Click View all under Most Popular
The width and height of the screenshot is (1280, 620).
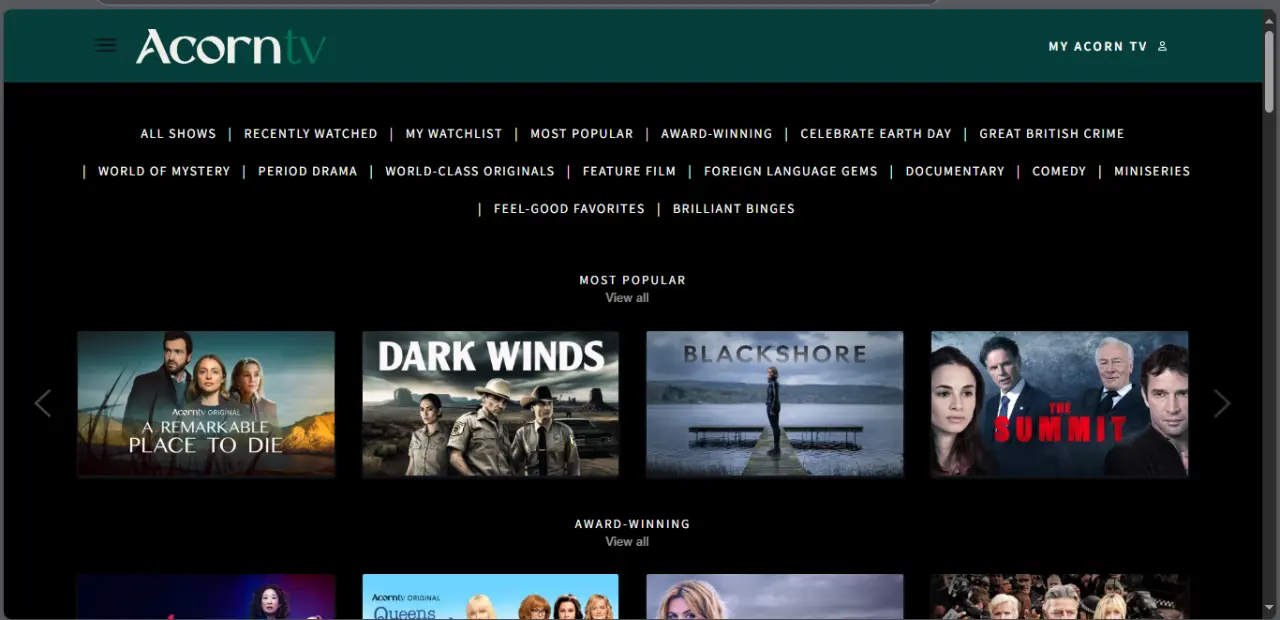coord(627,298)
